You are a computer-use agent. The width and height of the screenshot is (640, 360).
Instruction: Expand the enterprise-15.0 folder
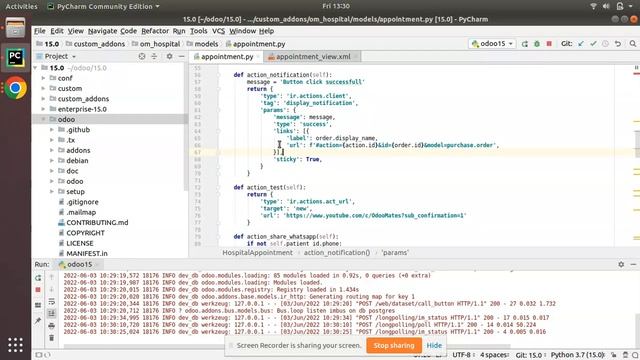[x=43, y=109]
